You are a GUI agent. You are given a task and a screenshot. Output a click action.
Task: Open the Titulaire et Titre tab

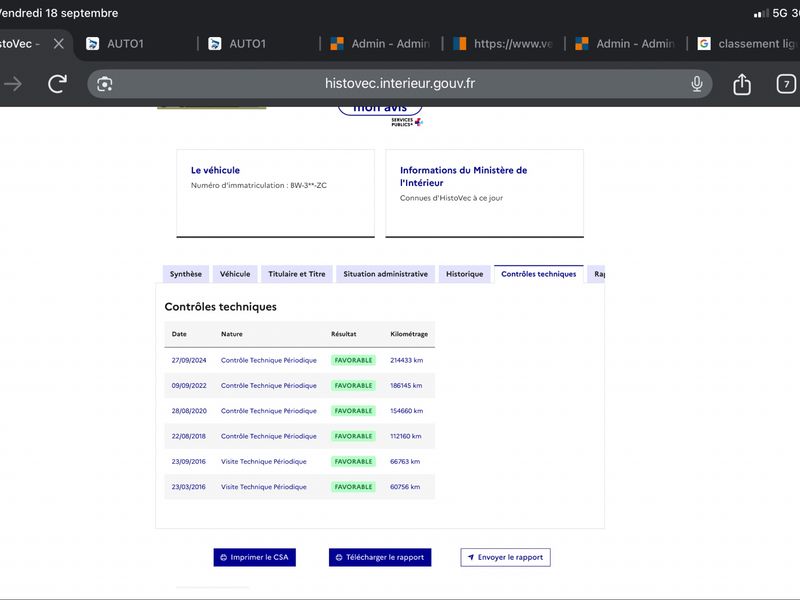coord(297,274)
